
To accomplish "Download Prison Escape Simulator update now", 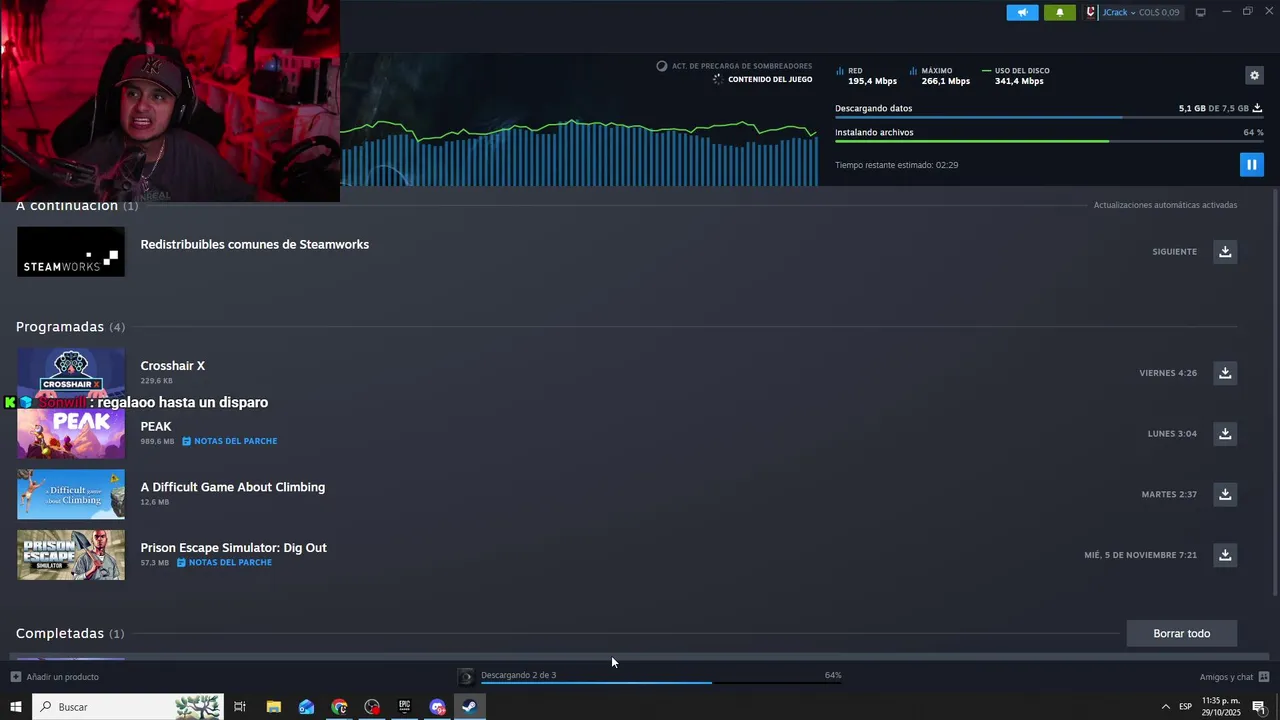I will tap(1225, 554).
